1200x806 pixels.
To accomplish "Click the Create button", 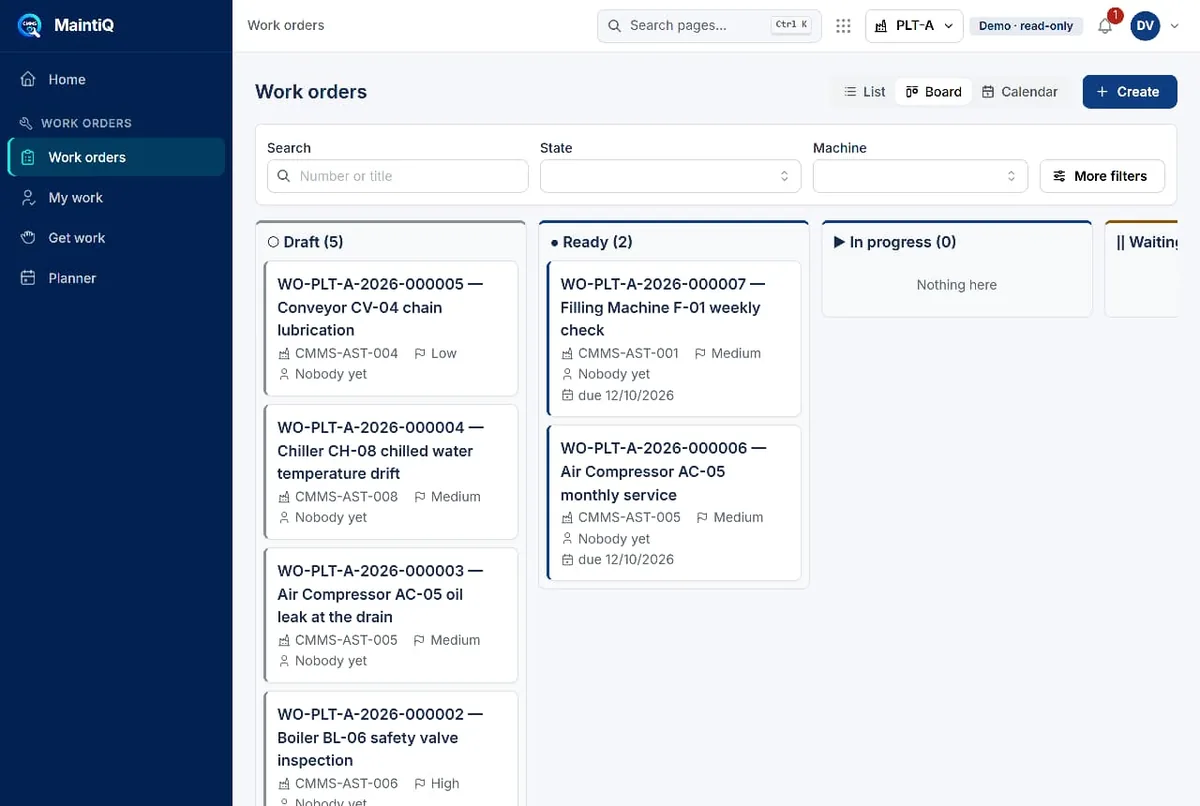I will pos(1129,92).
